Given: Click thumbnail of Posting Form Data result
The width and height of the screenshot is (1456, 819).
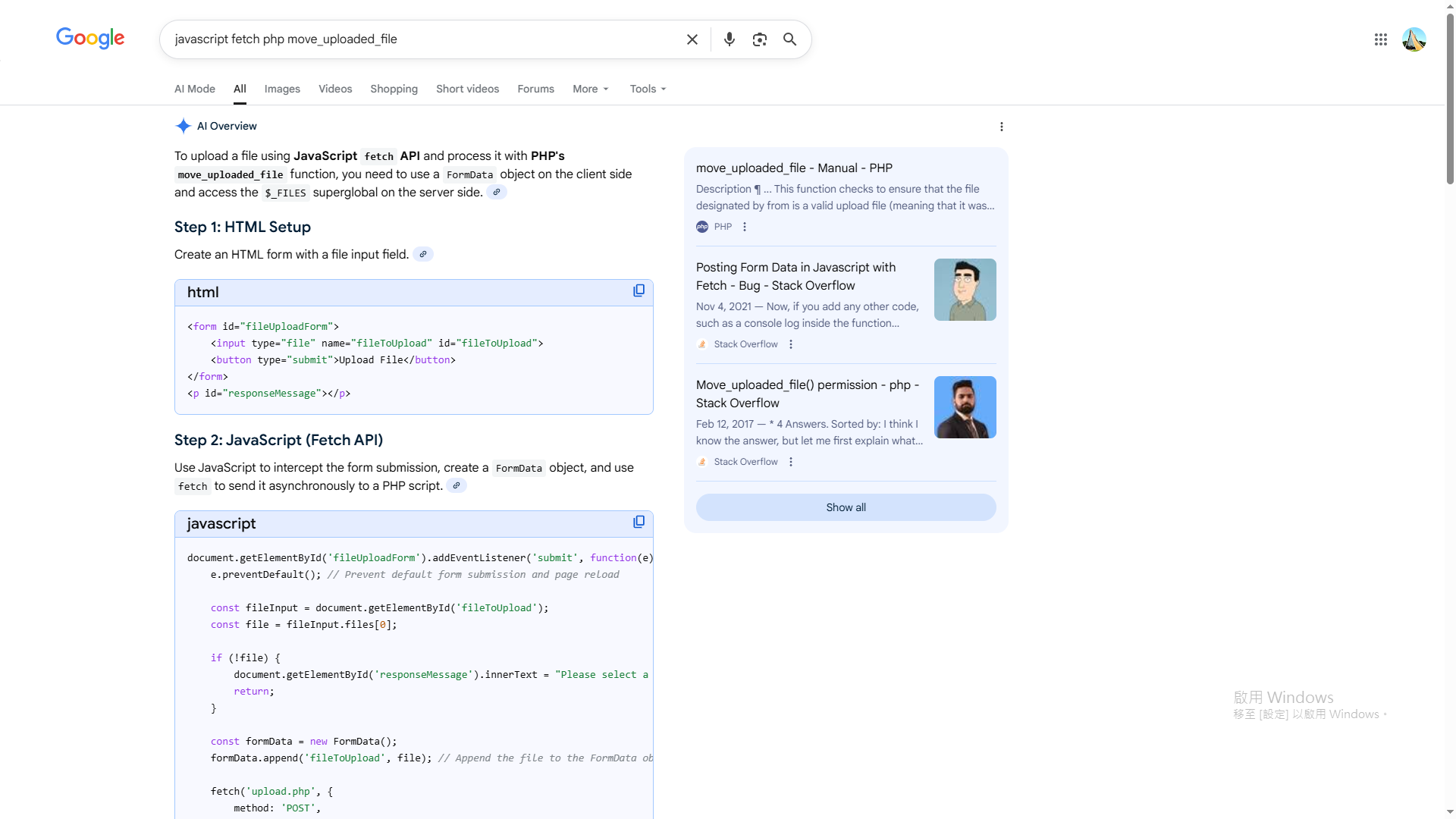Looking at the screenshot, I should coord(965,290).
